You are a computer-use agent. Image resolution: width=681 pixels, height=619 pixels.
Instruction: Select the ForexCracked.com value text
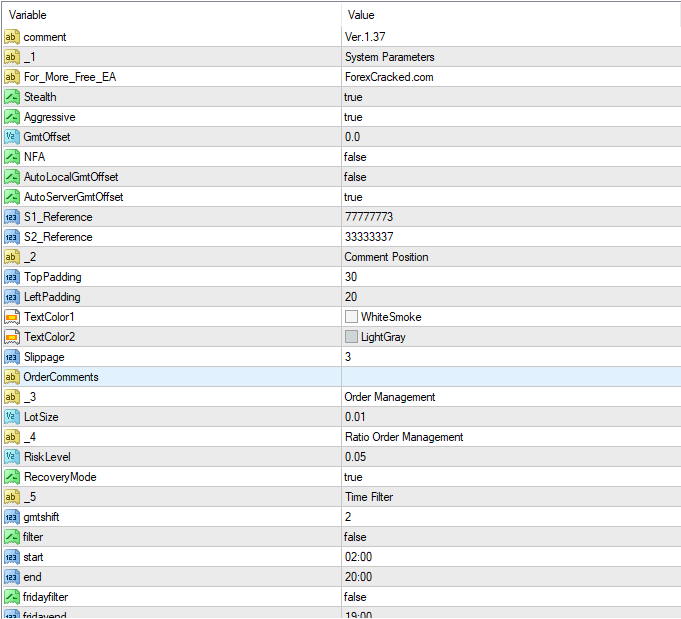point(389,77)
